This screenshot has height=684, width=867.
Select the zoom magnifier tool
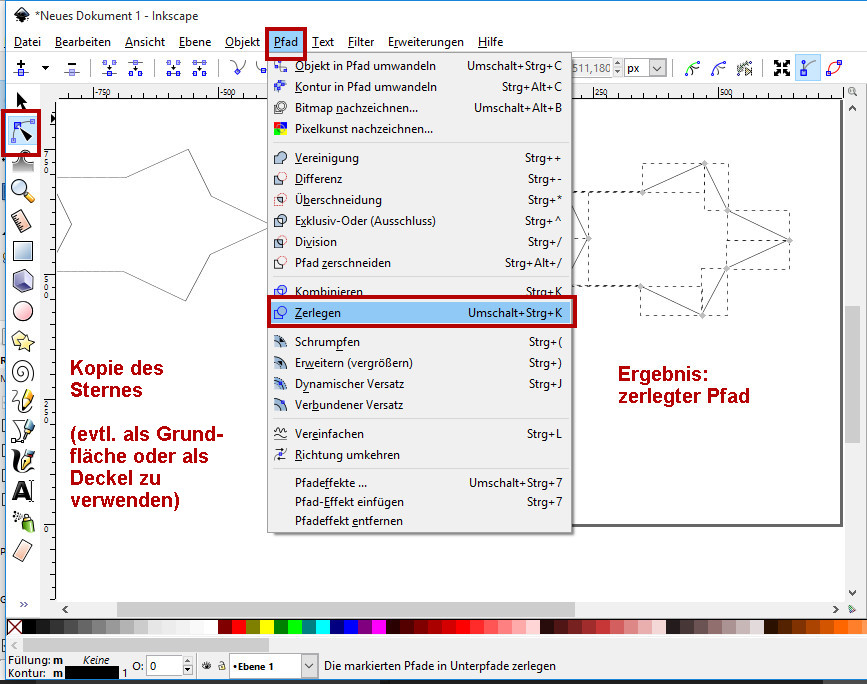coord(23,191)
